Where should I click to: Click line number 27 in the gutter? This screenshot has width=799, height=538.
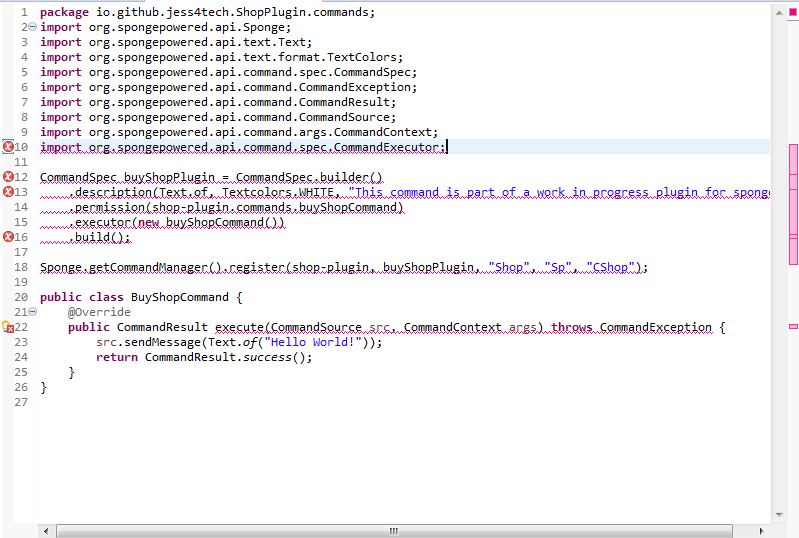[21, 402]
